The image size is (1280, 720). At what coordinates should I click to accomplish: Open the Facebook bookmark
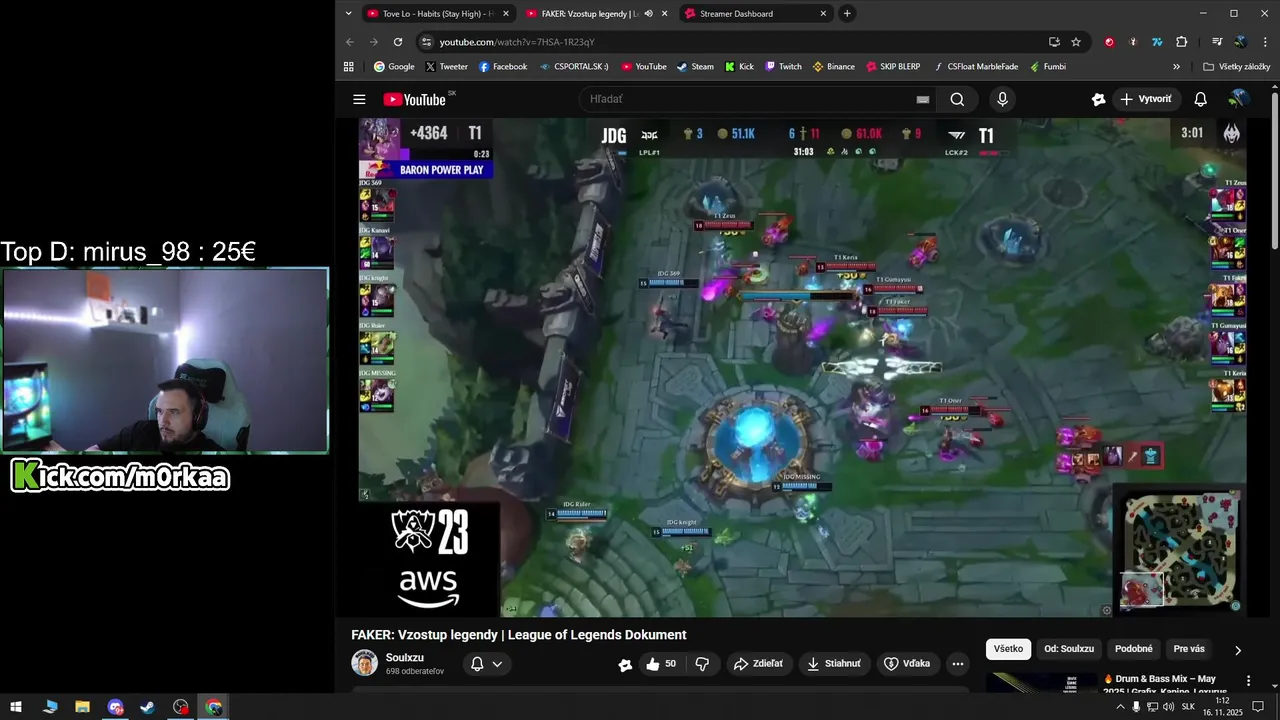(x=502, y=67)
